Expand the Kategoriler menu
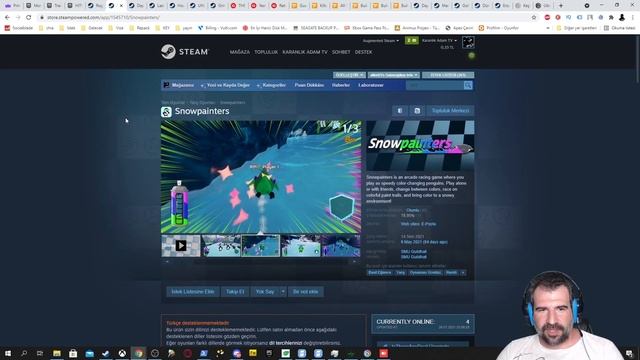640x360 pixels. [x=271, y=85]
